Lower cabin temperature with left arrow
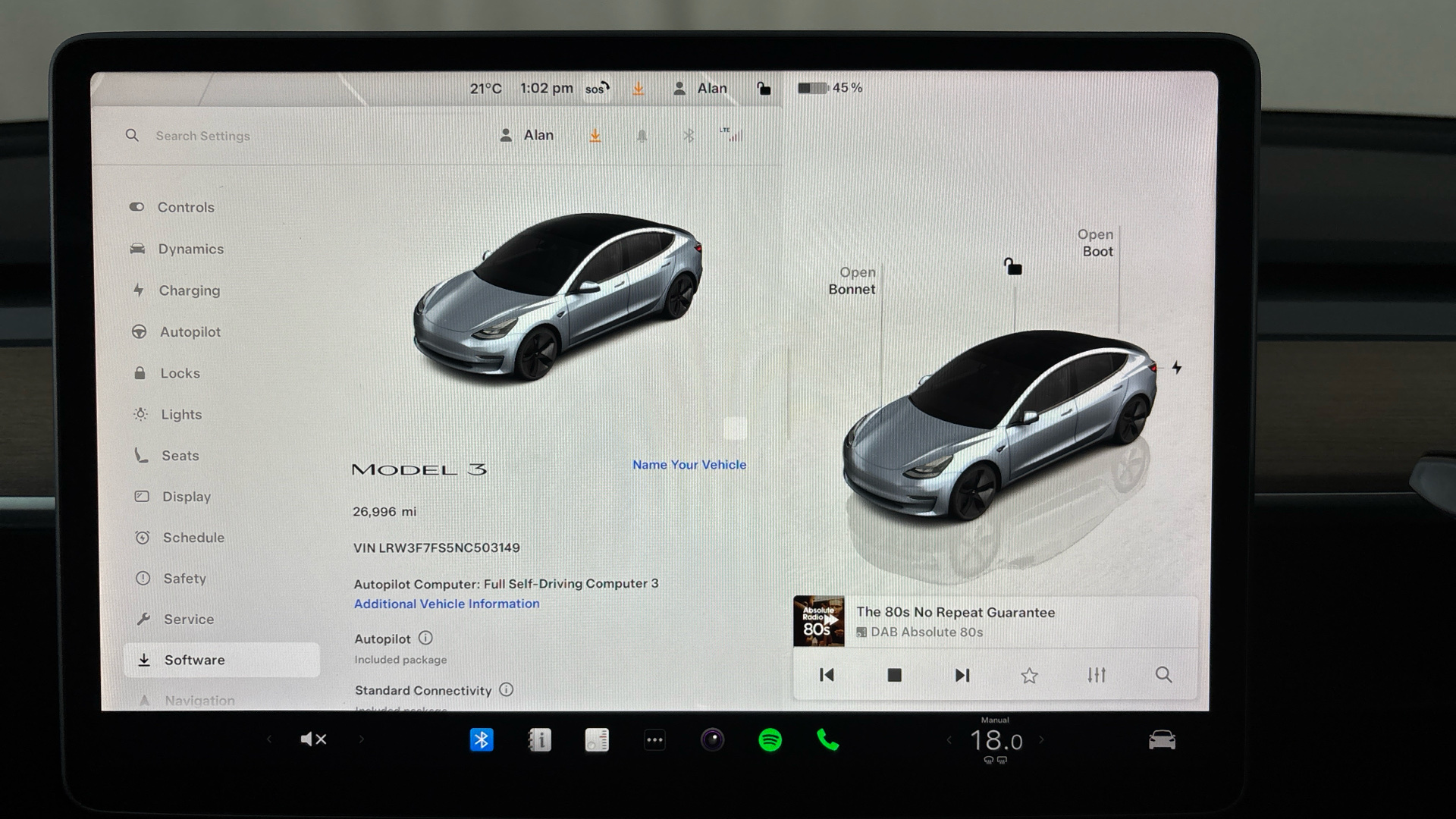 [949, 740]
